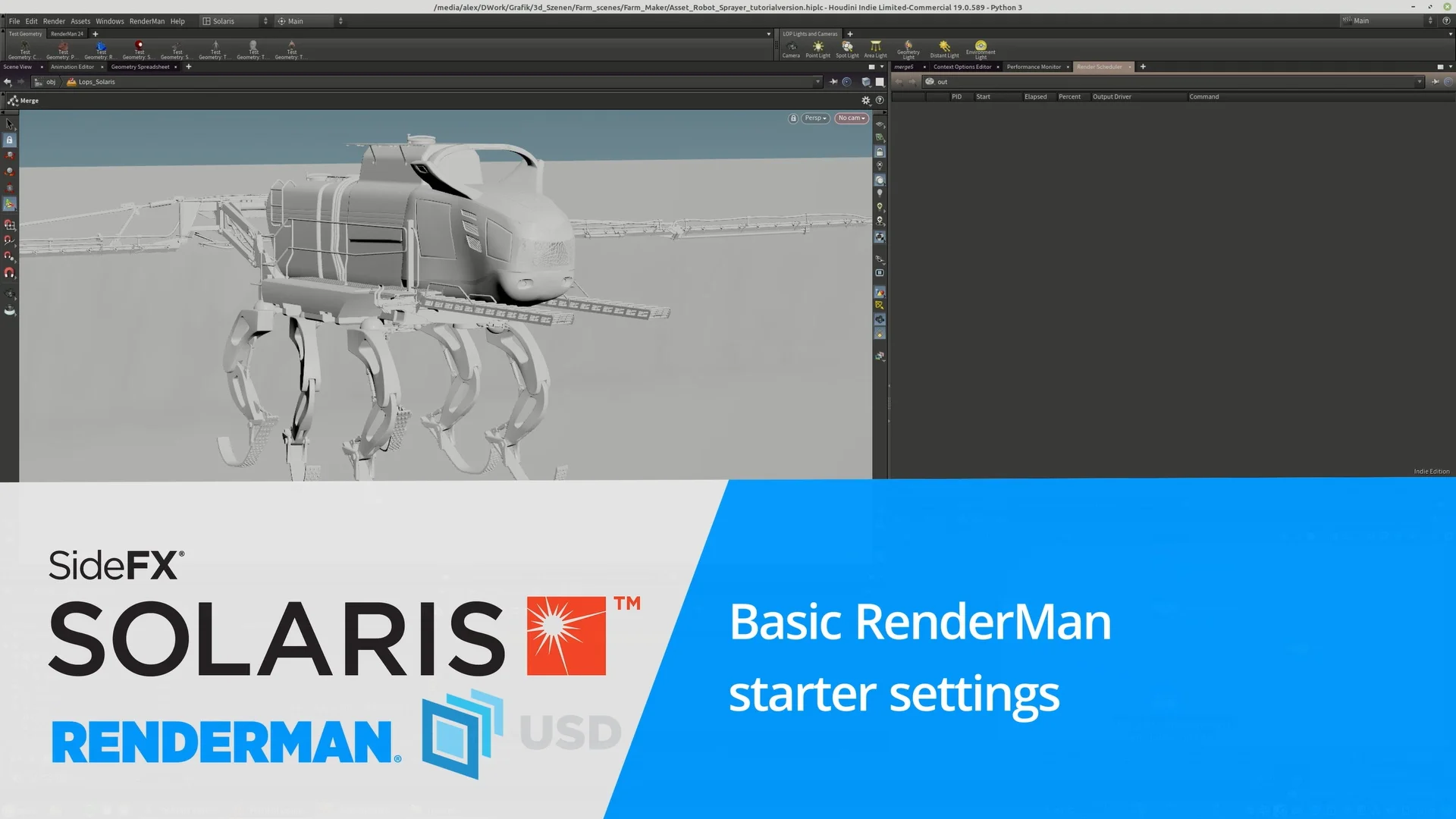Open the Persp viewport dropdown
1456x819 pixels.
[815, 118]
